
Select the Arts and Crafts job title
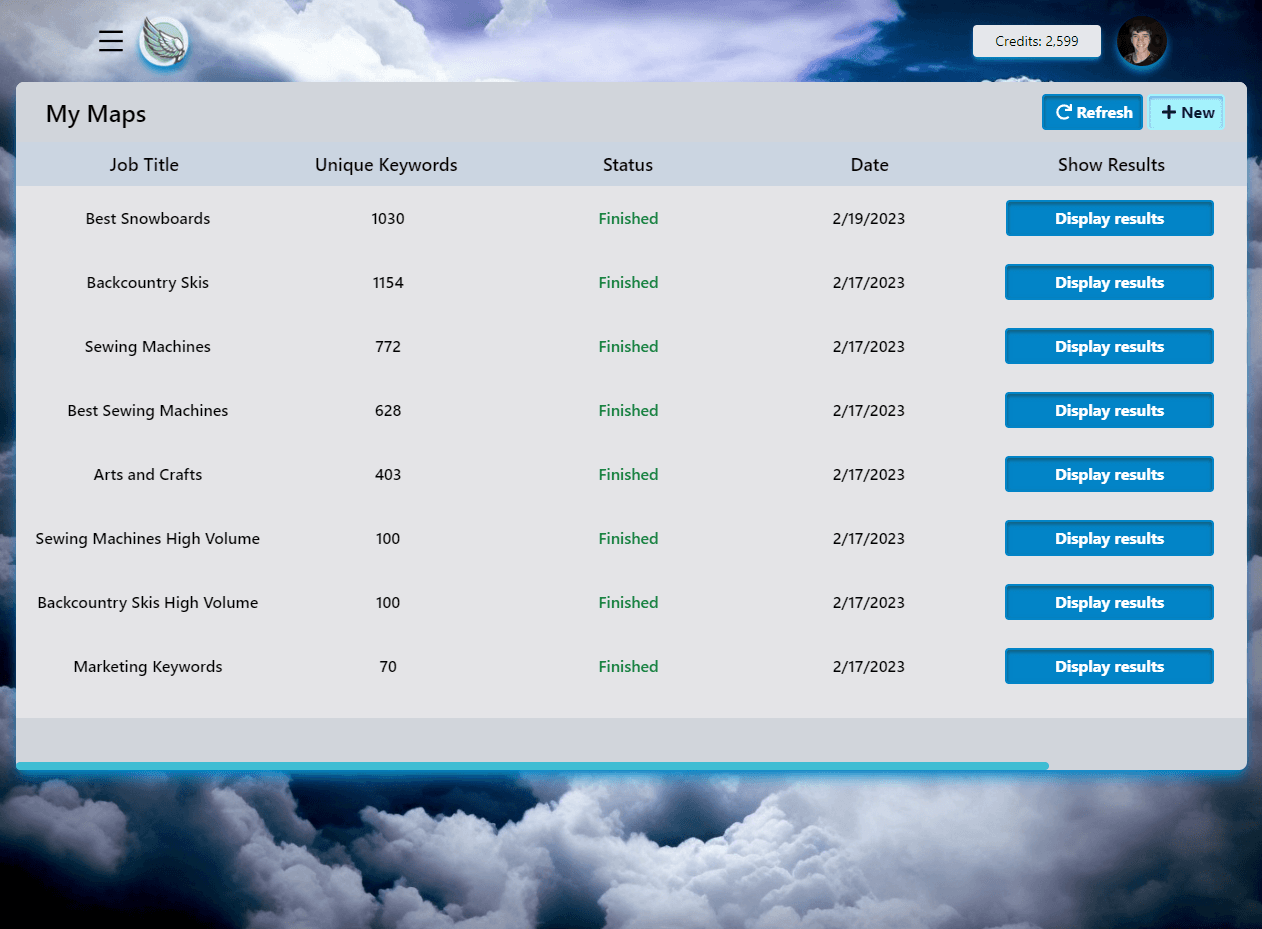point(148,474)
